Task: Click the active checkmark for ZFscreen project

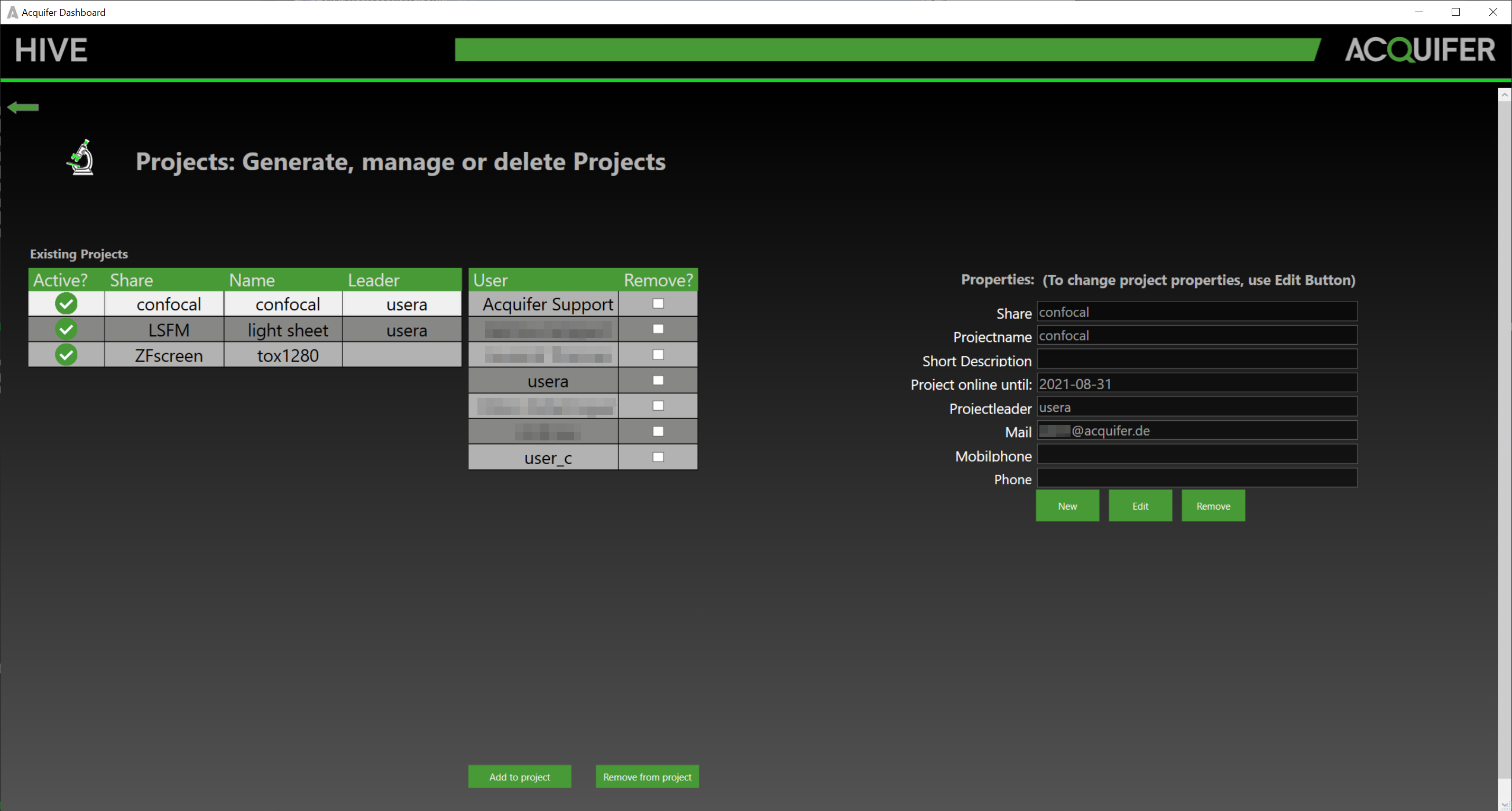Action: coord(66,354)
